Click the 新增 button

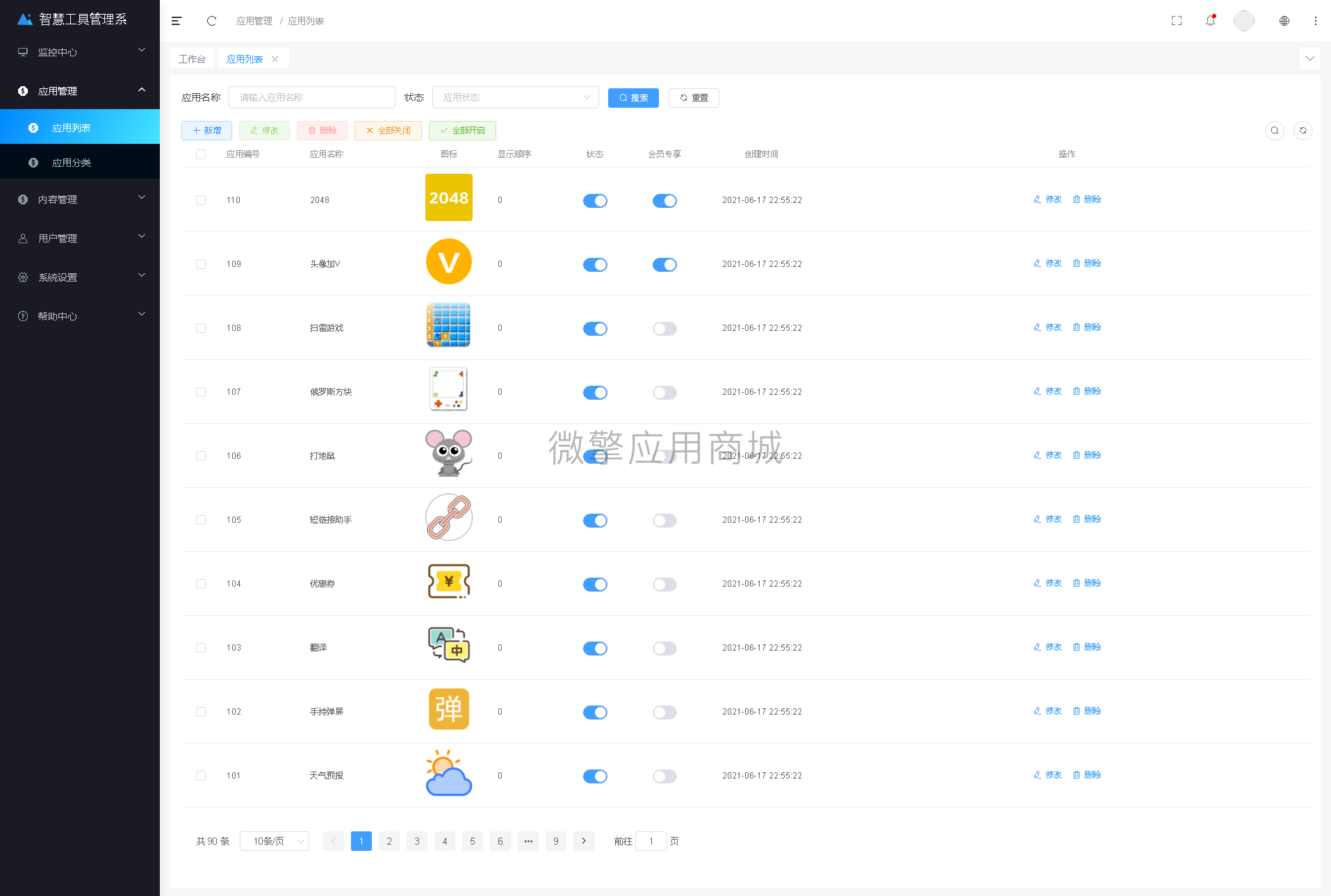point(206,131)
